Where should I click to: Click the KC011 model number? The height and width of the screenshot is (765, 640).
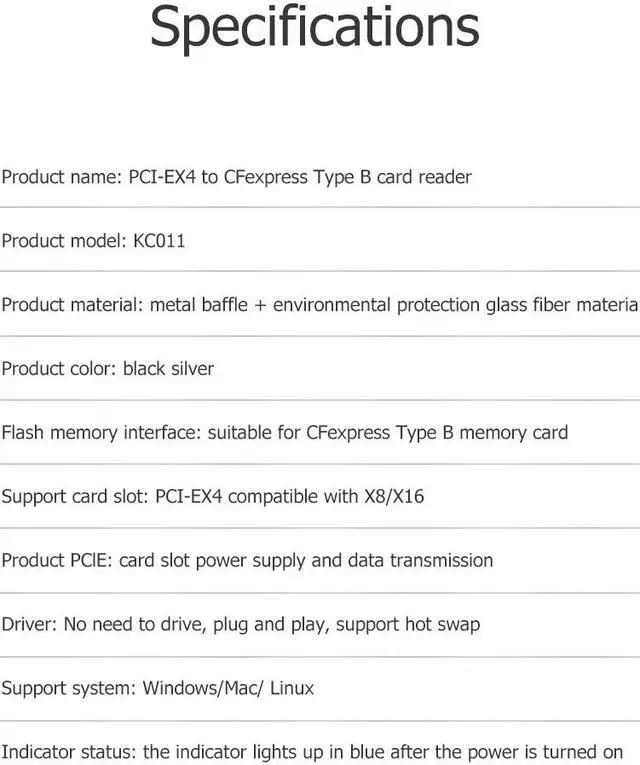pyautogui.click(x=159, y=241)
